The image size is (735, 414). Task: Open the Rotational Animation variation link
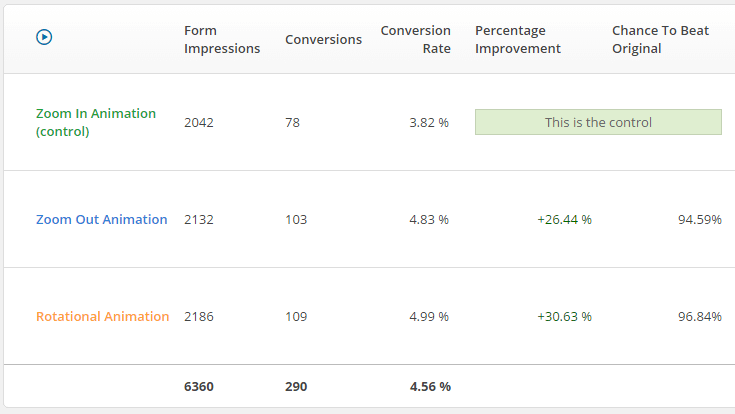click(102, 316)
